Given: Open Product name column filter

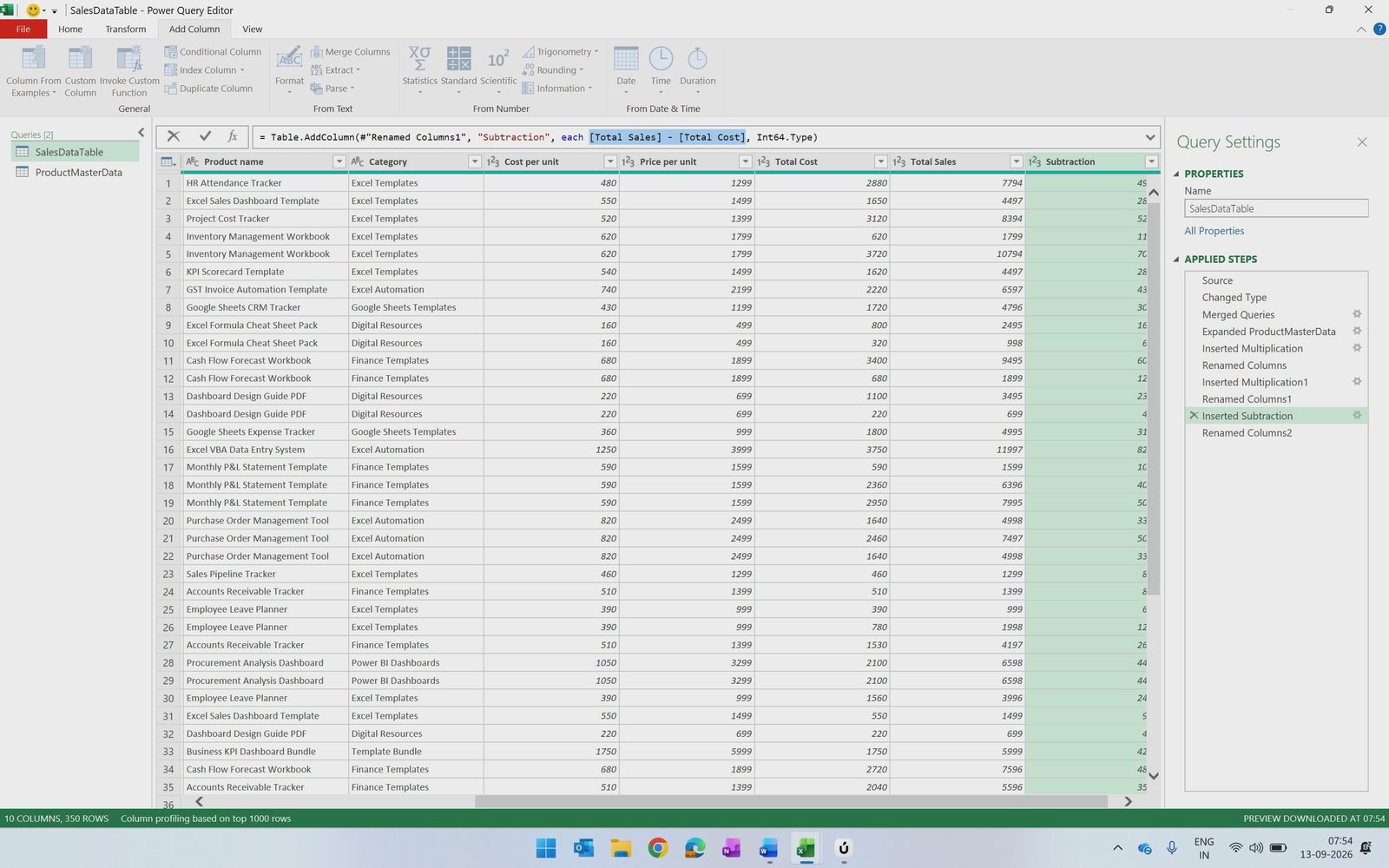Looking at the screenshot, I should click(339, 161).
